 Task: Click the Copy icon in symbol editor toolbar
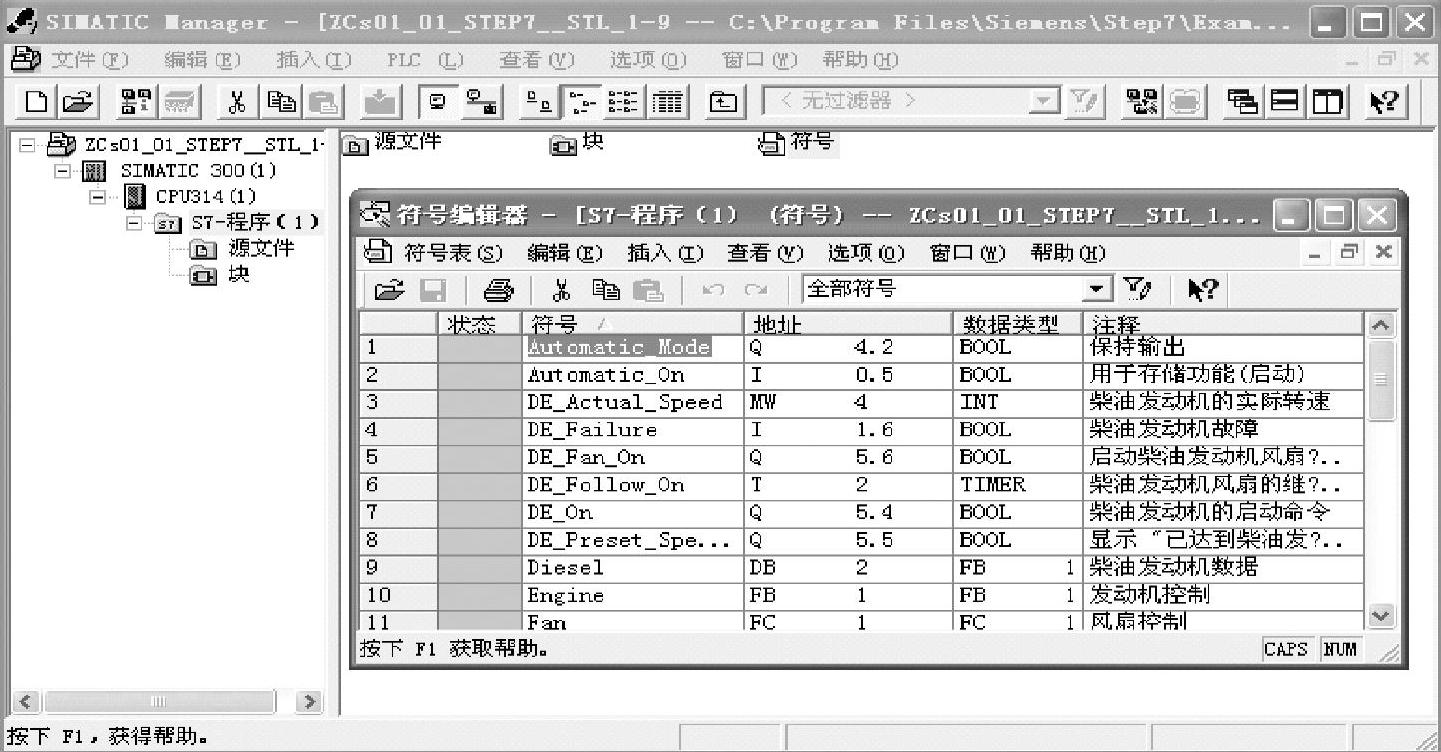pyautogui.click(x=605, y=290)
